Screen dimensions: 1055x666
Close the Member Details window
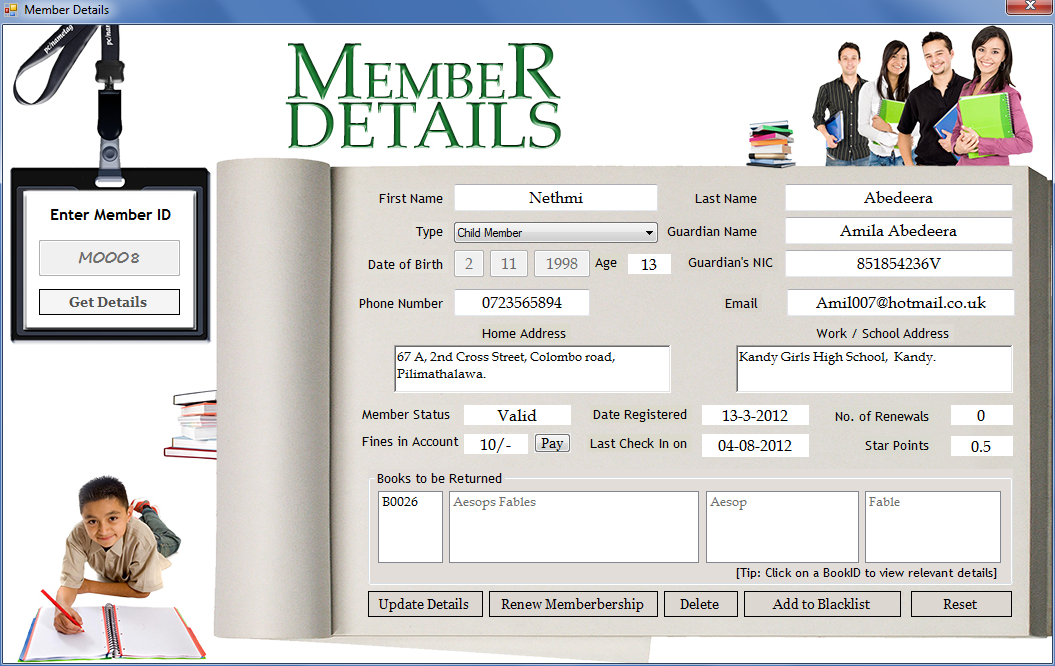tap(1028, 9)
